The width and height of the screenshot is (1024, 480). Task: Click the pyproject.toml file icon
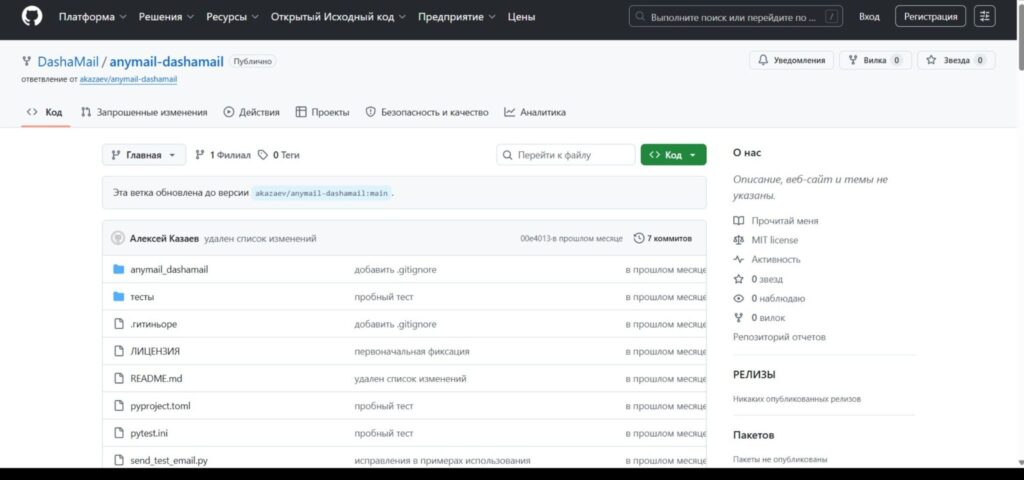[x=118, y=406]
